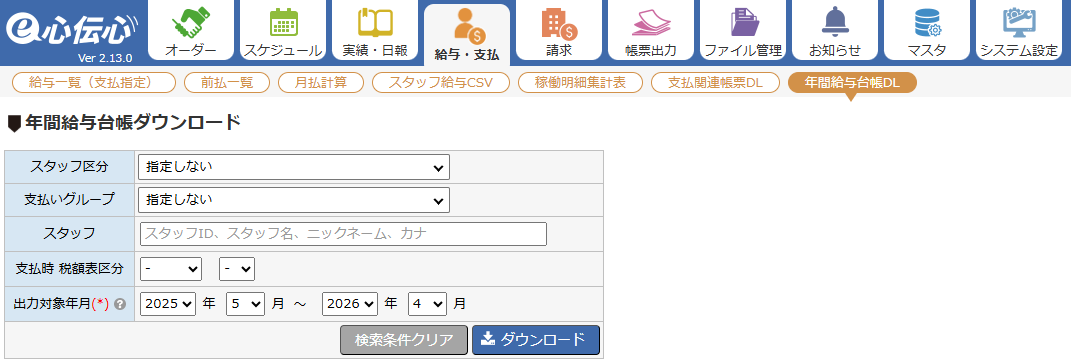Open the first 支払時 税額表区分 dropdown

tap(171, 269)
